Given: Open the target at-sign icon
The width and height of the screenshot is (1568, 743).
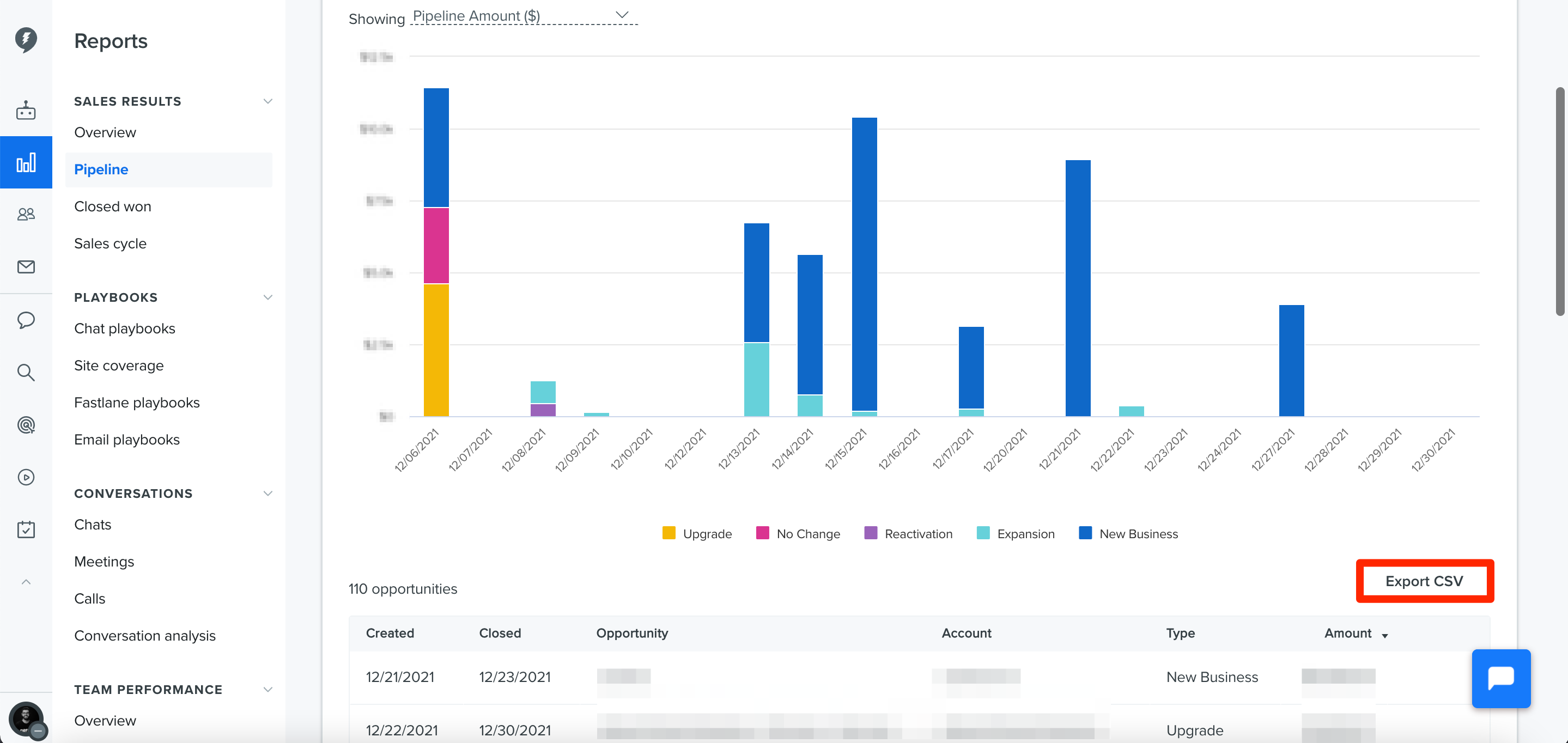Looking at the screenshot, I should point(26,425).
